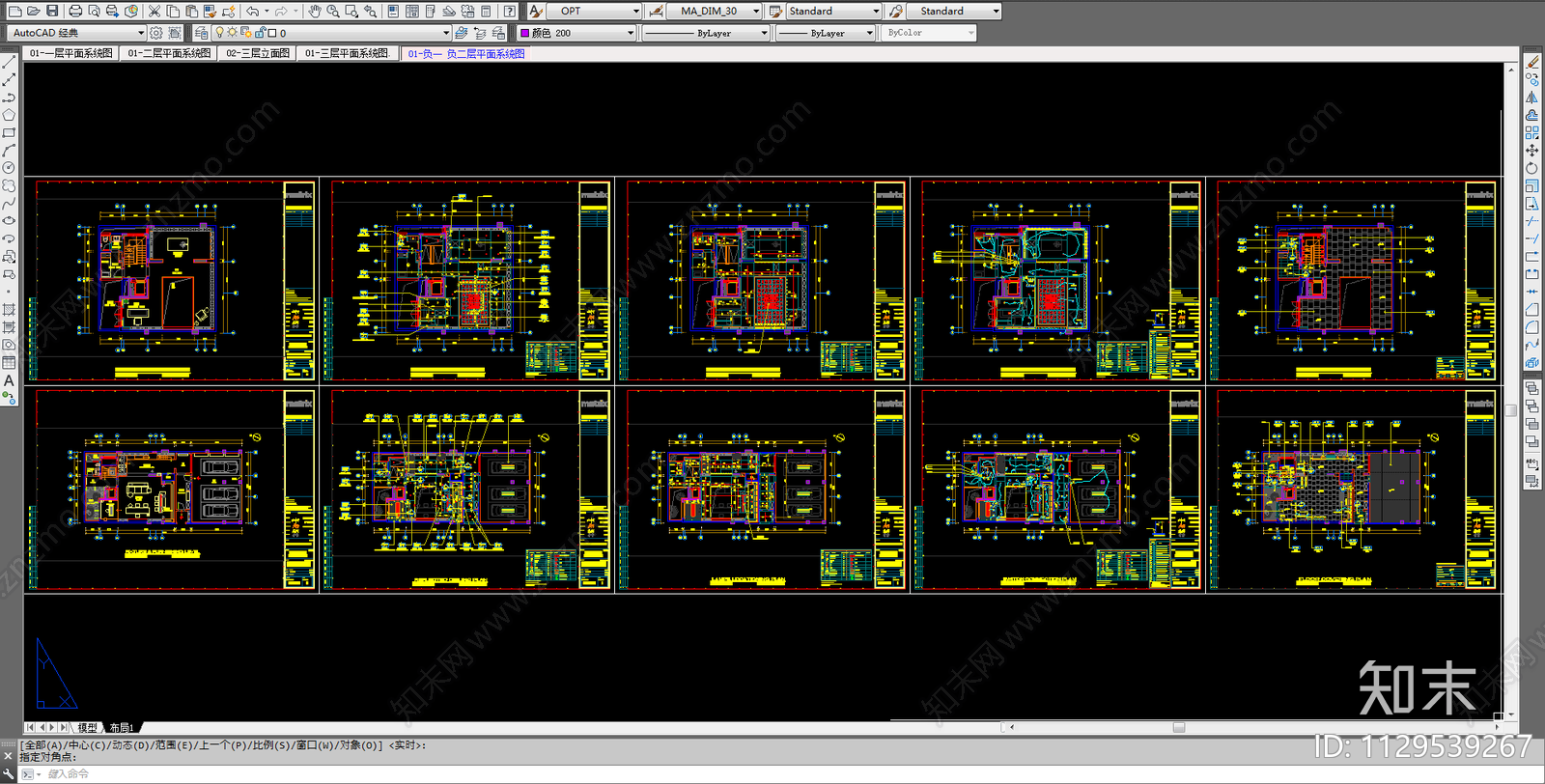This screenshot has height=784, width=1545.
Task: Select the Line draw tool
Action: tap(9, 63)
